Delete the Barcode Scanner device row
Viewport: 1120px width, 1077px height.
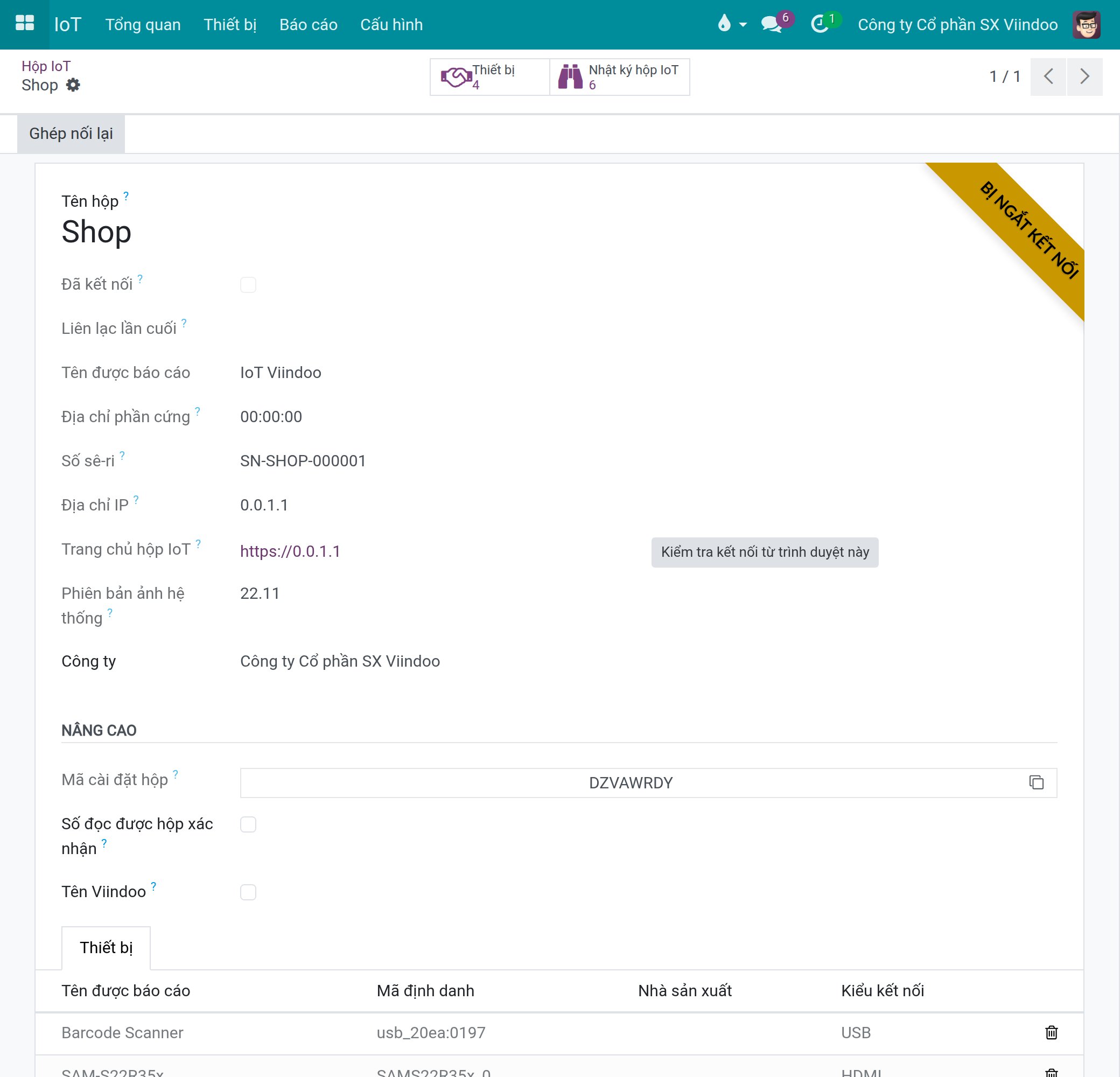click(1052, 1032)
